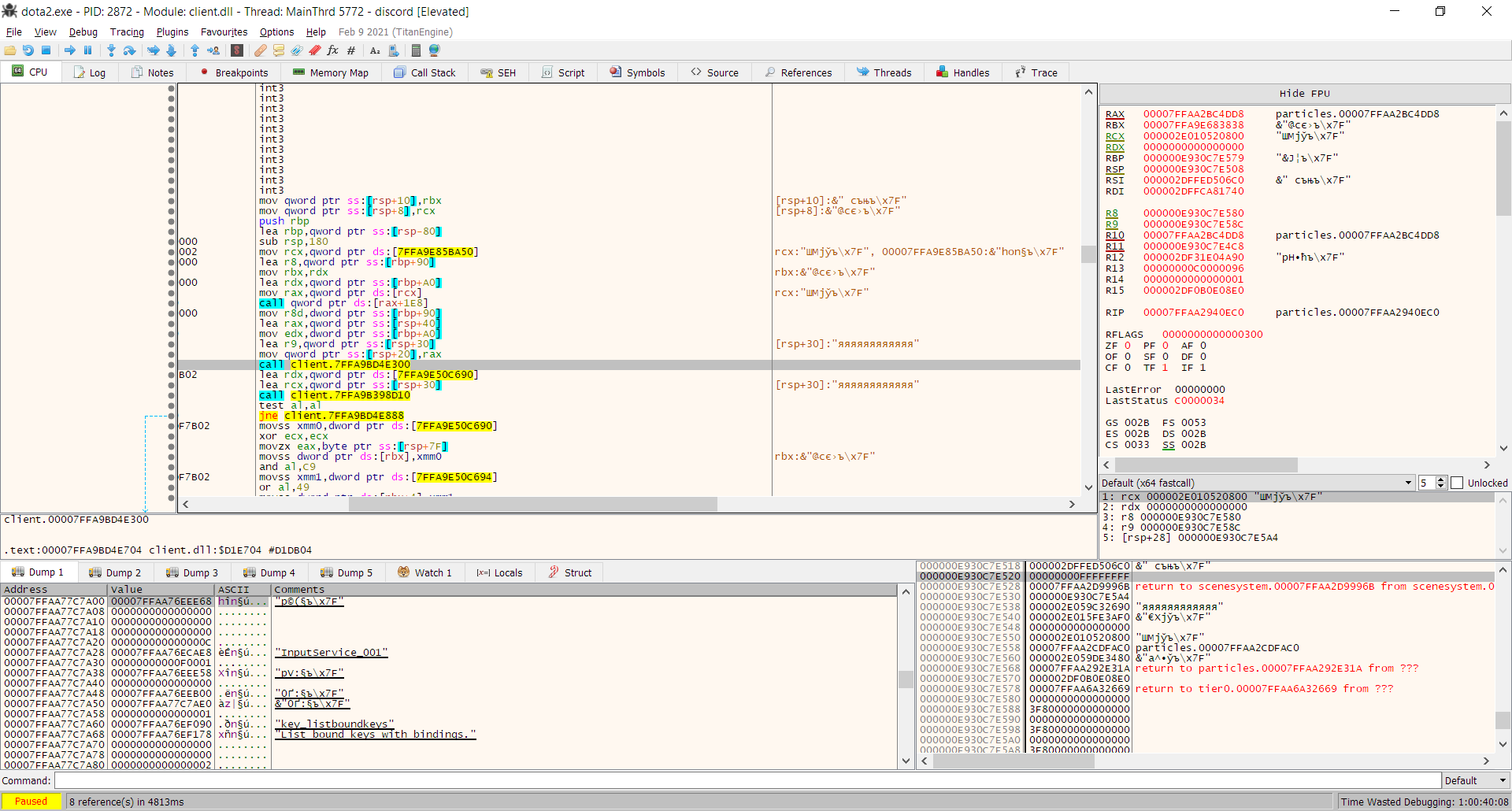1512x811 pixels.
Task: Increase the argument count spinner
Action: coord(1441,480)
